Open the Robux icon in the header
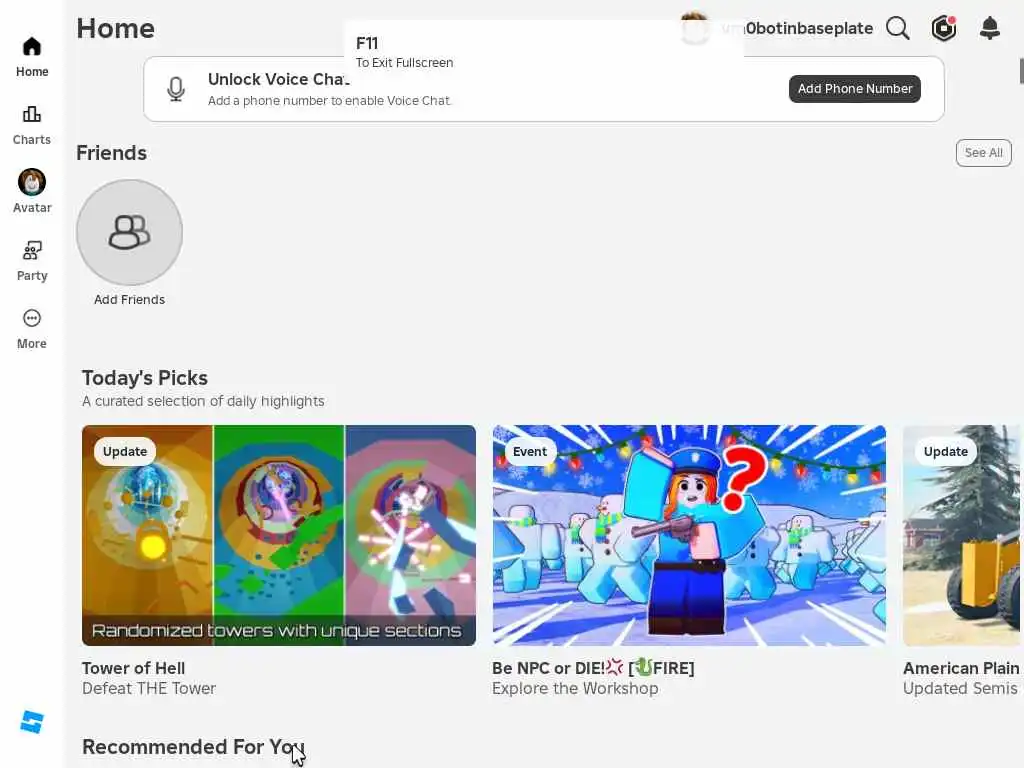1024x768 pixels. click(x=944, y=29)
